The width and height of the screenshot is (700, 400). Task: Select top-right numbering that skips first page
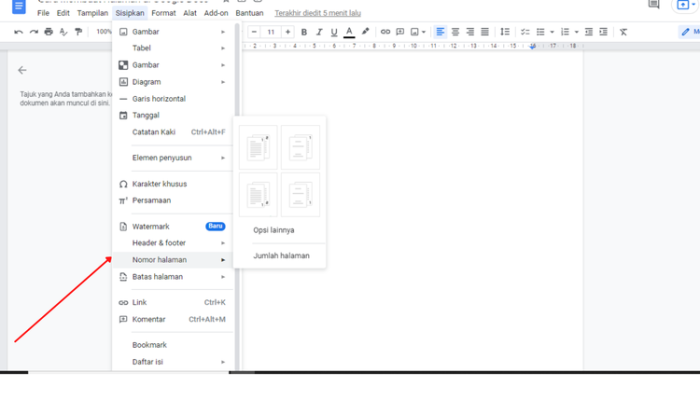(x=300, y=146)
